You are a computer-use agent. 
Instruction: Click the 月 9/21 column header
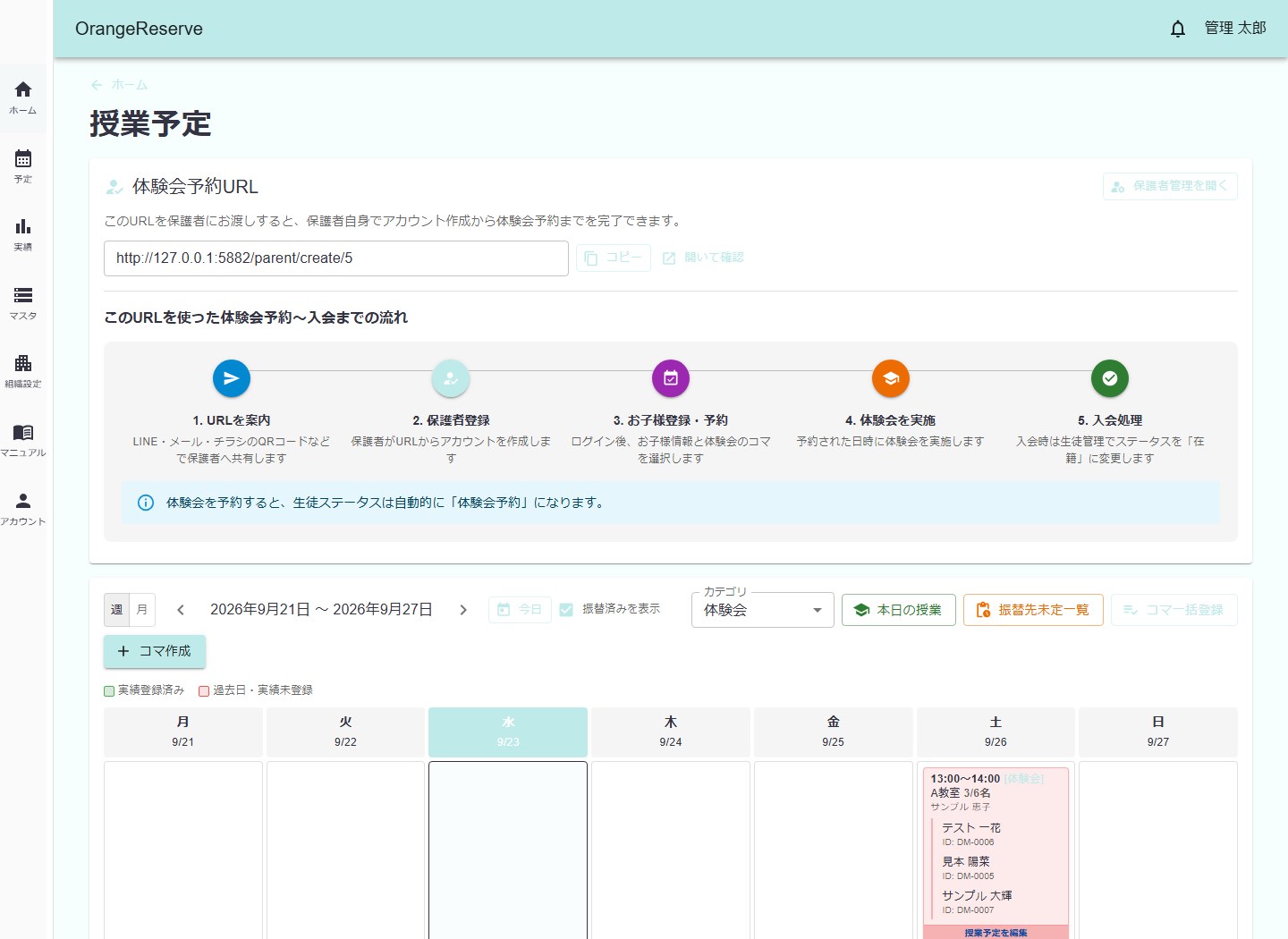[183, 732]
